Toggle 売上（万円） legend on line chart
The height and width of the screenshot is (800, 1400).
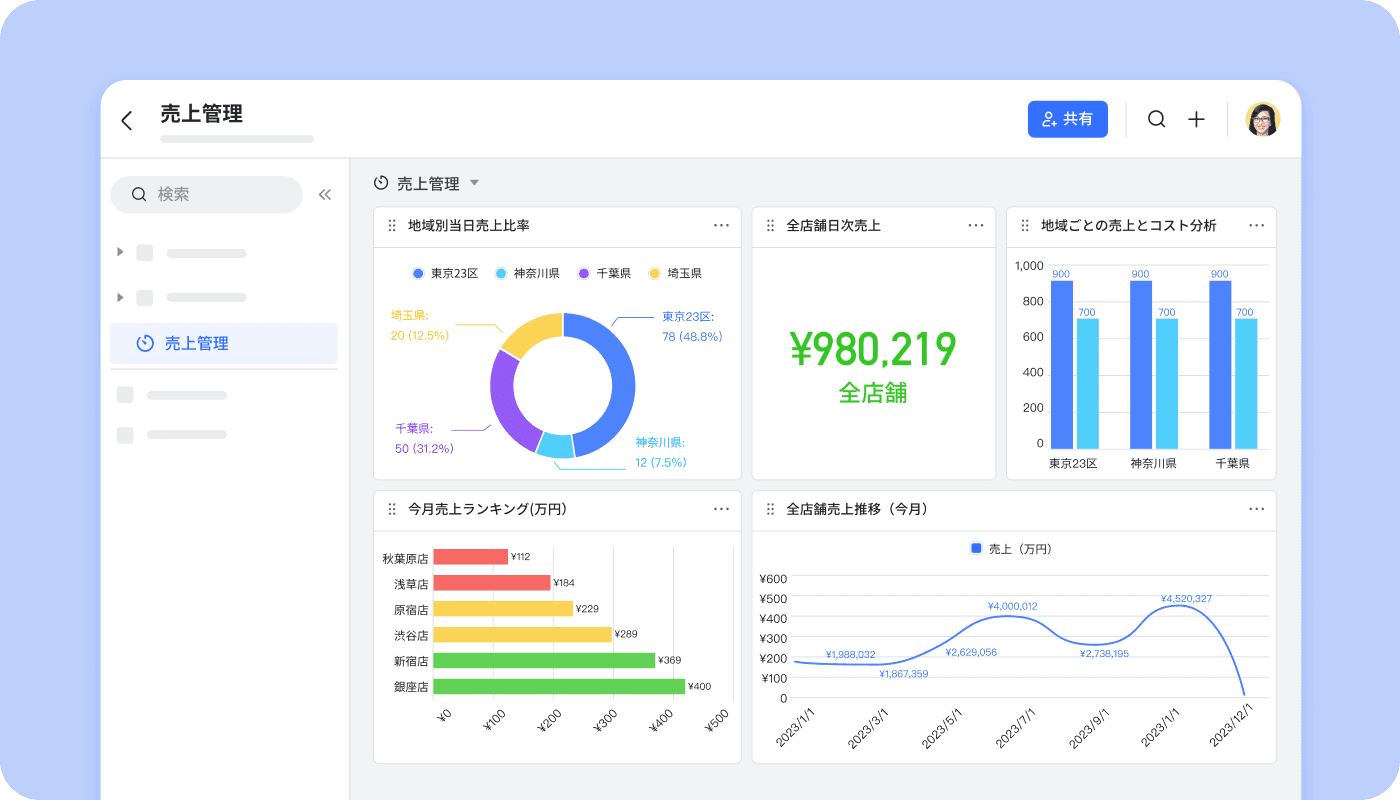tap(1012, 549)
